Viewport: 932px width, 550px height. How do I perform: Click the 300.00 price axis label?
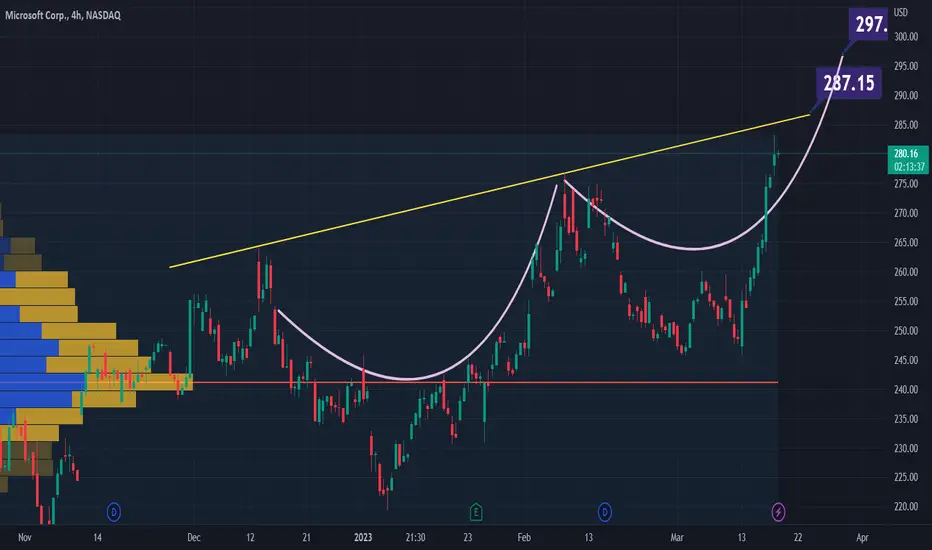tap(906, 37)
